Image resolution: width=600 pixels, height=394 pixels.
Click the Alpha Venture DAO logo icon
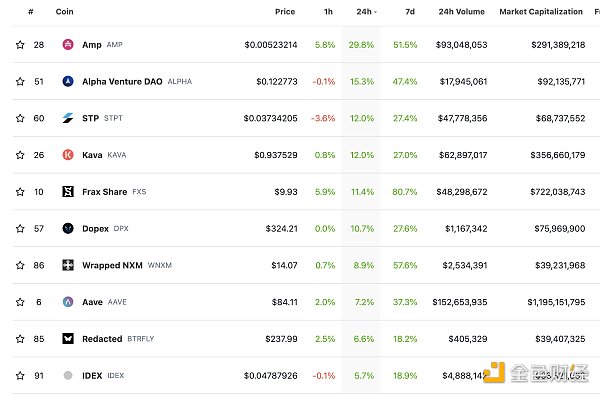click(x=68, y=81)
